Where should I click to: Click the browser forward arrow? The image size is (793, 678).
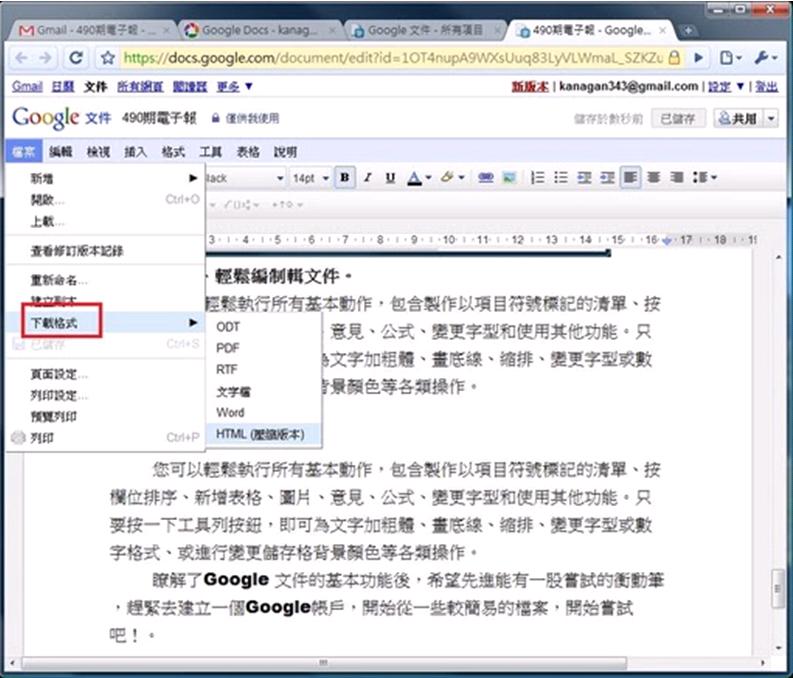[x=46, y=58]
